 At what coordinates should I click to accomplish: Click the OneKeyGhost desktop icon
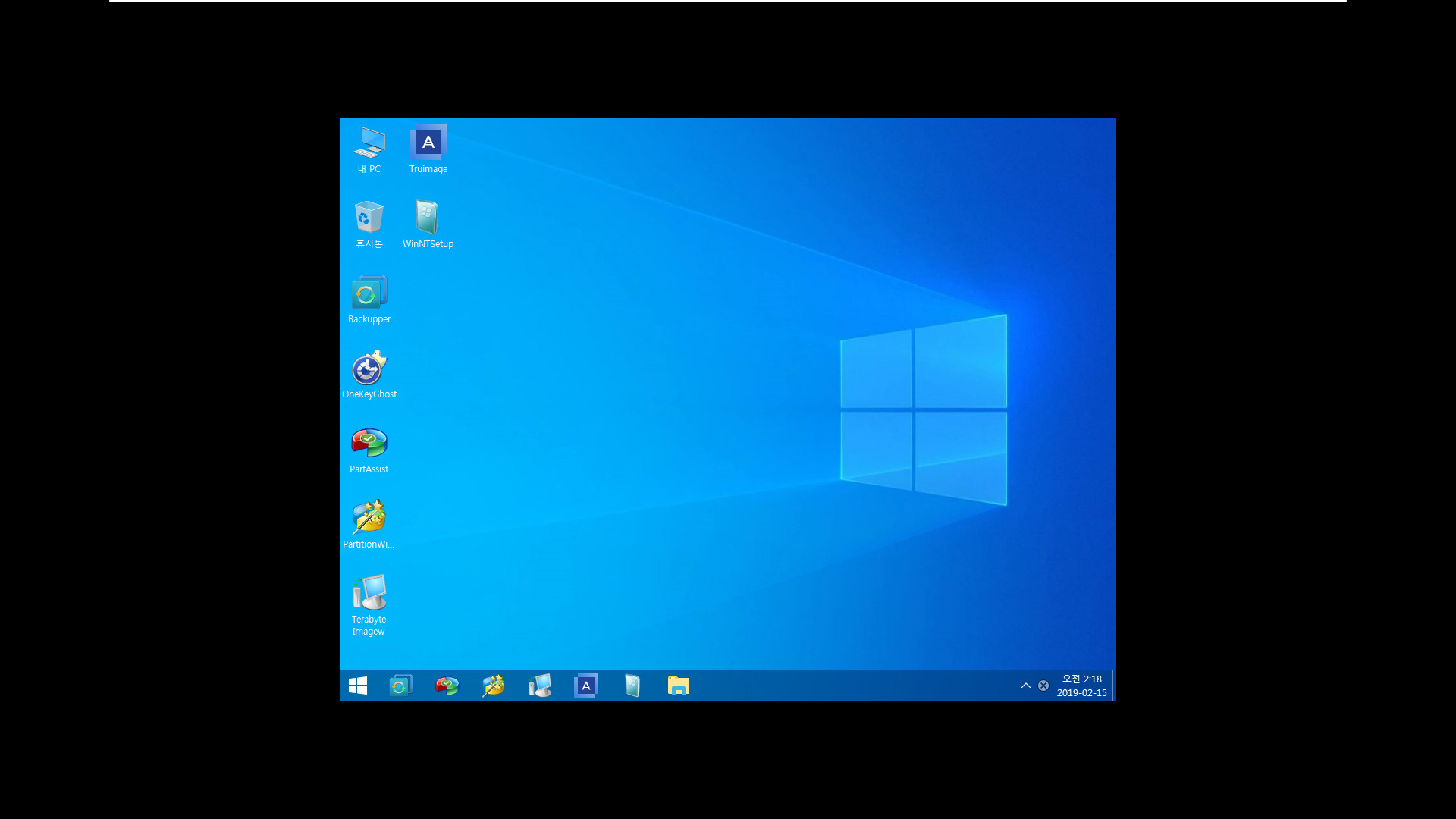point(369,375)
